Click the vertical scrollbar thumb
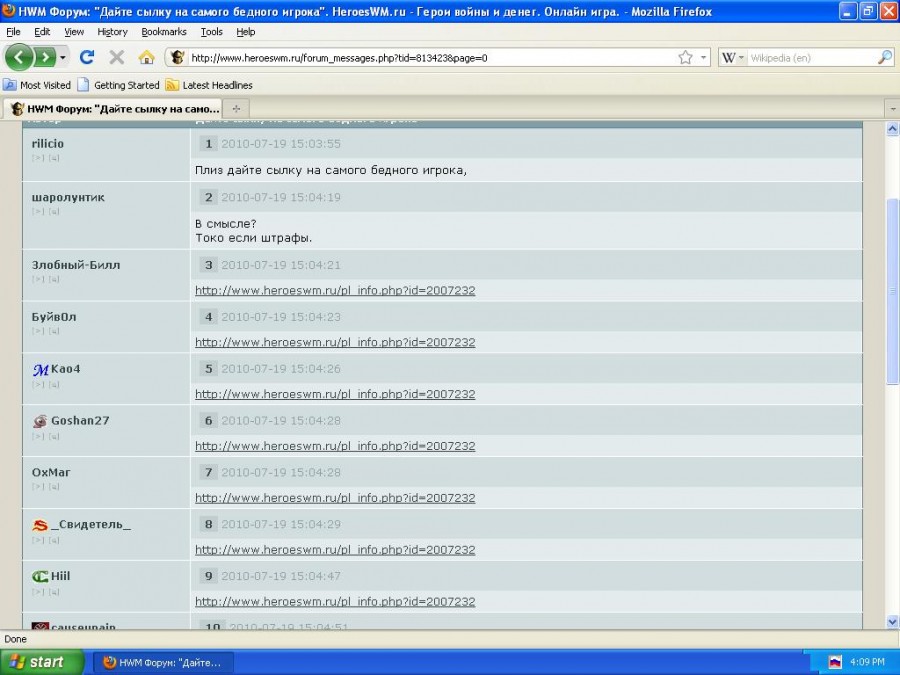900x675 pixels. [x=893, y=292]
